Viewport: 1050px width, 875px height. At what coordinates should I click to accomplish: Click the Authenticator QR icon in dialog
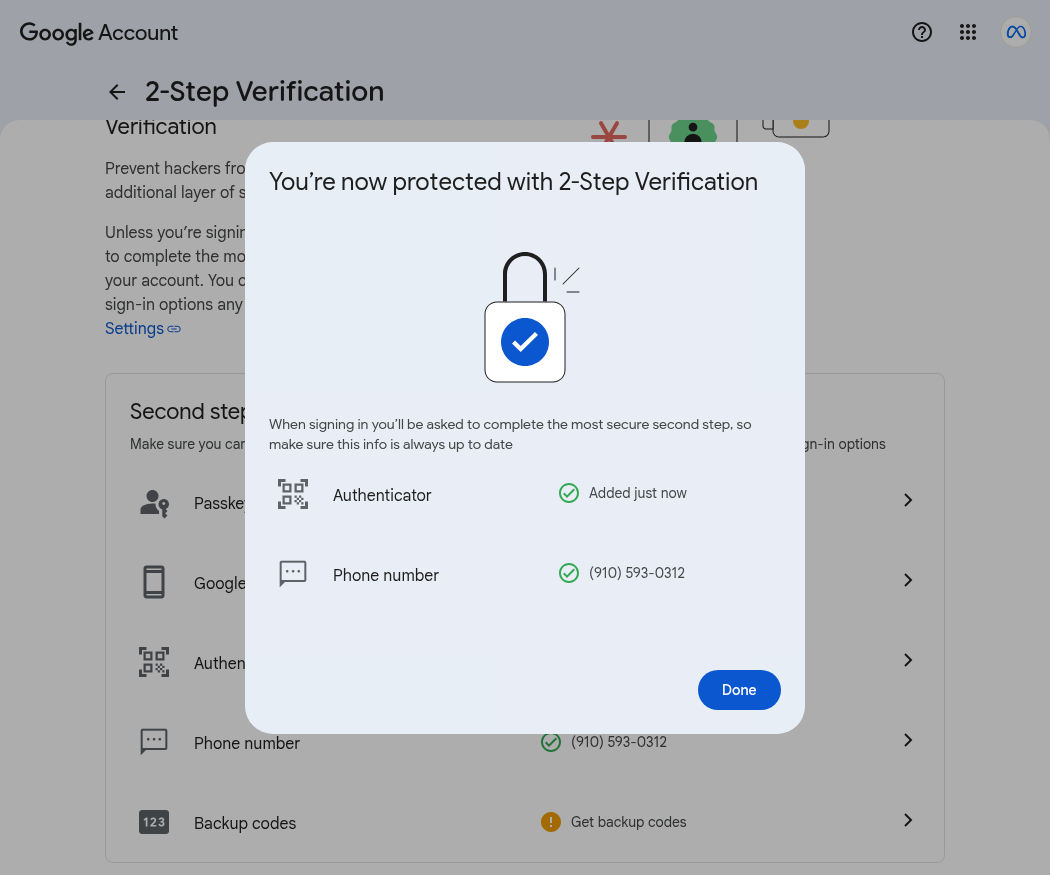point(293,494)
